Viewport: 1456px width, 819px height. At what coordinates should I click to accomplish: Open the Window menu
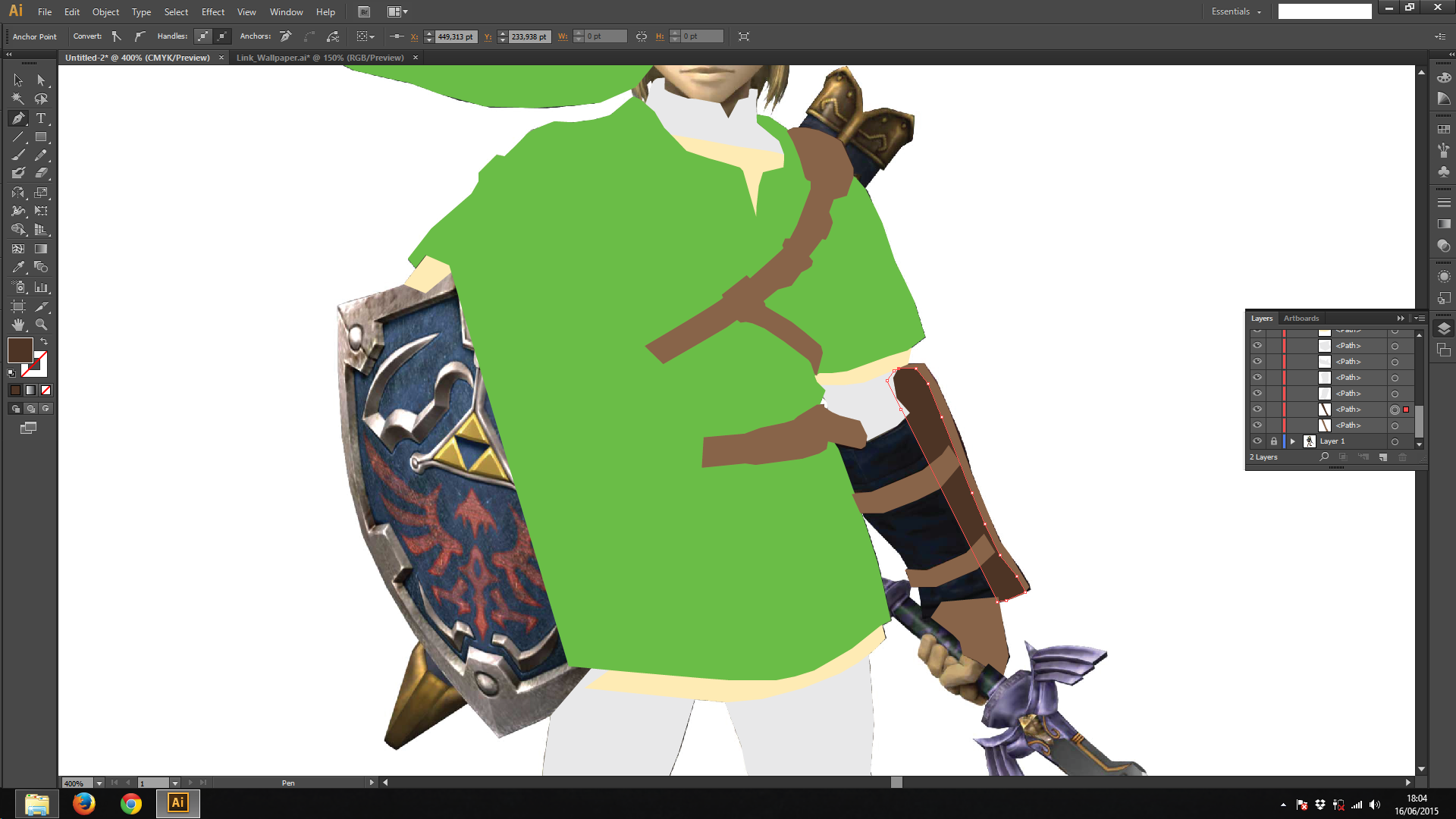[x=286, y=12]
